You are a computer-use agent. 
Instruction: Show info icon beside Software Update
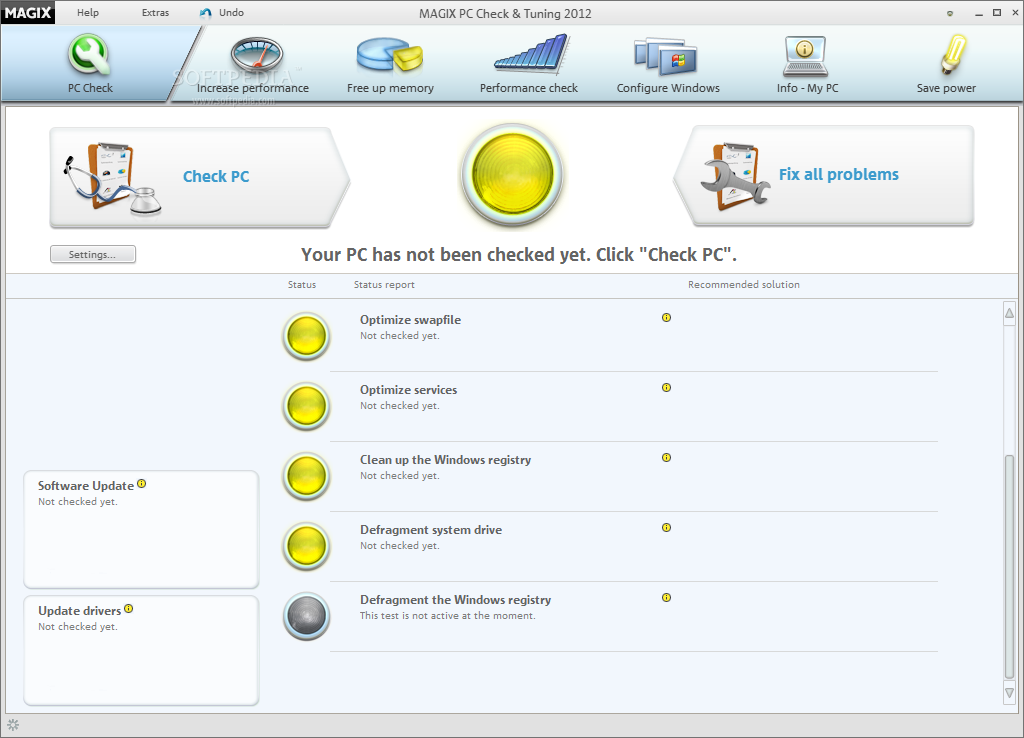(142, 484)
